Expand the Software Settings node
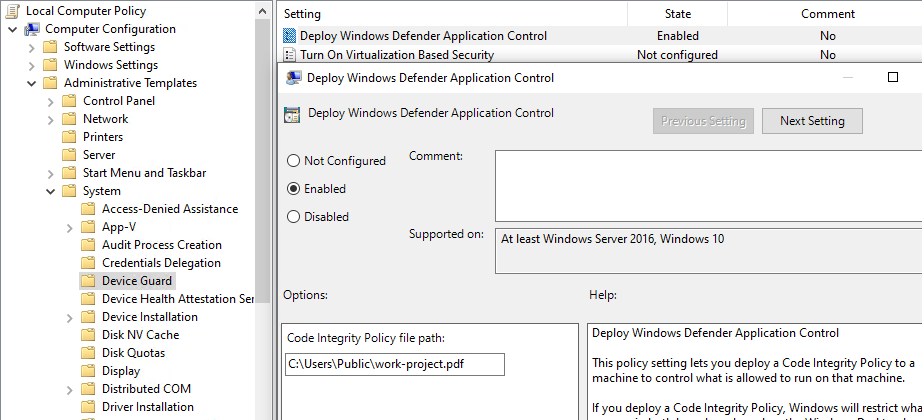The image size is (922, 420). click(x=32, y=48)
